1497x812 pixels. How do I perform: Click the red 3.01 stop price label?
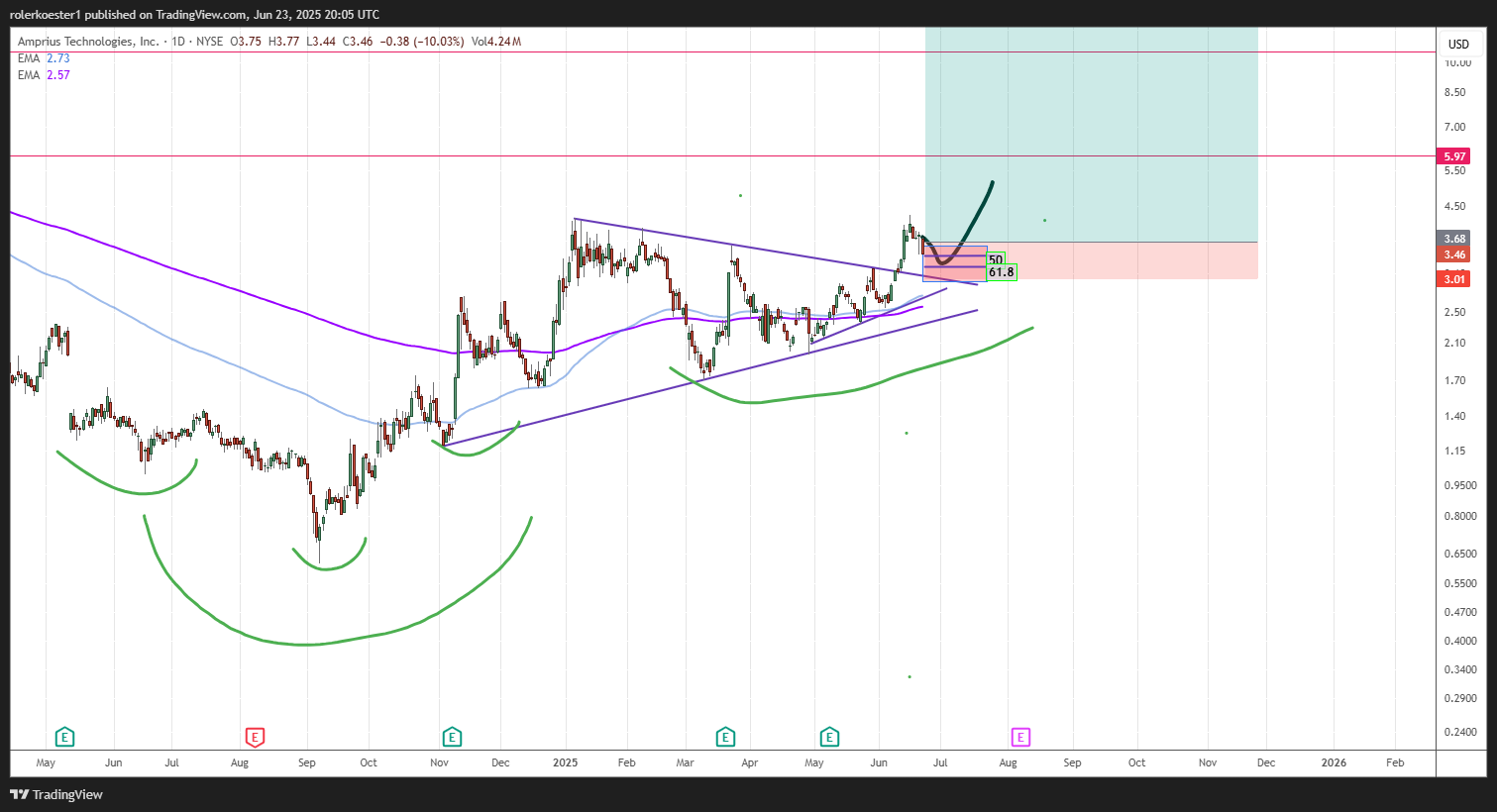[x=1454, y=279]
